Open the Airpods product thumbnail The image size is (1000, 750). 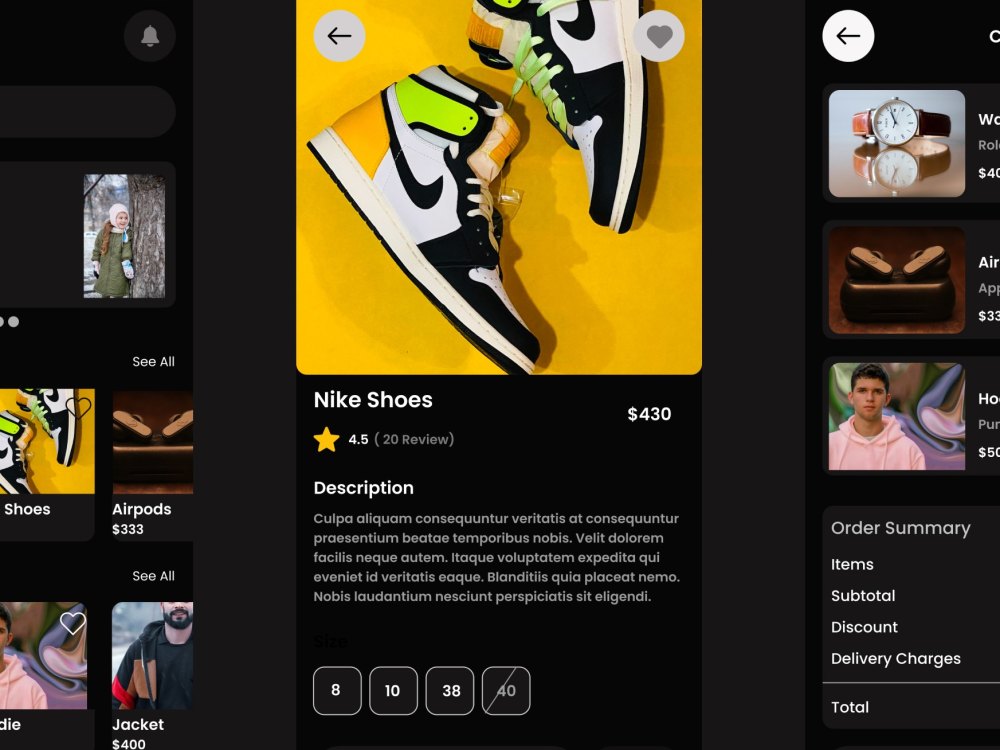click(152, 441)
